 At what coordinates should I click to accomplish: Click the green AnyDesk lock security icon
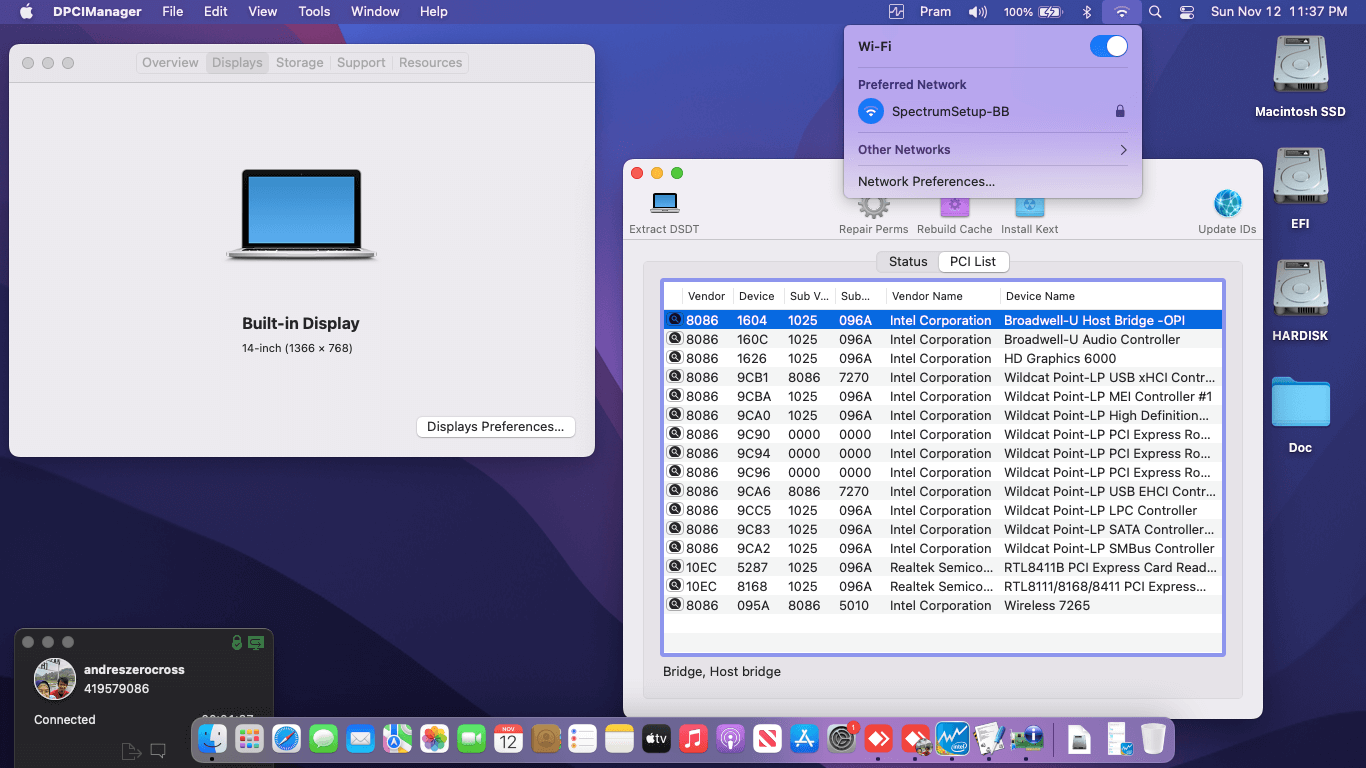tap(237, 643)
